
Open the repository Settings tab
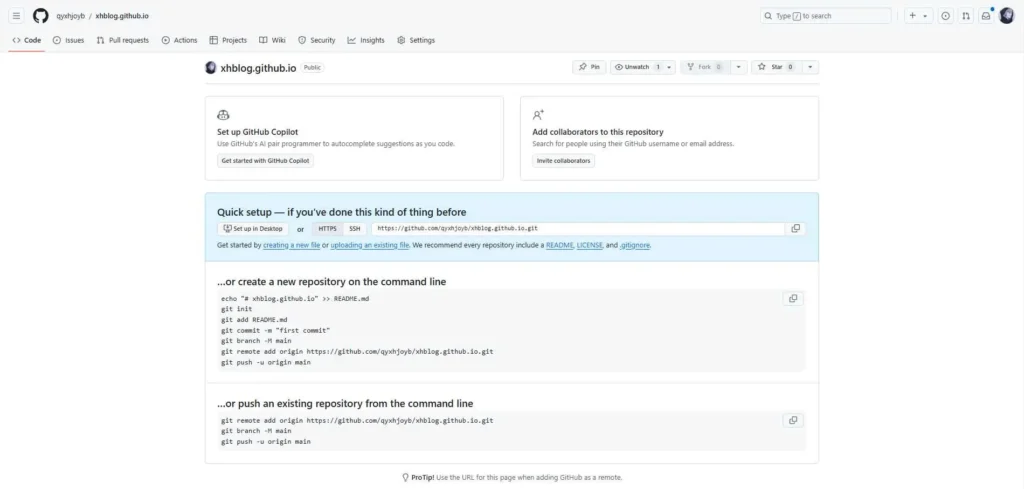[x=416, y=40]
